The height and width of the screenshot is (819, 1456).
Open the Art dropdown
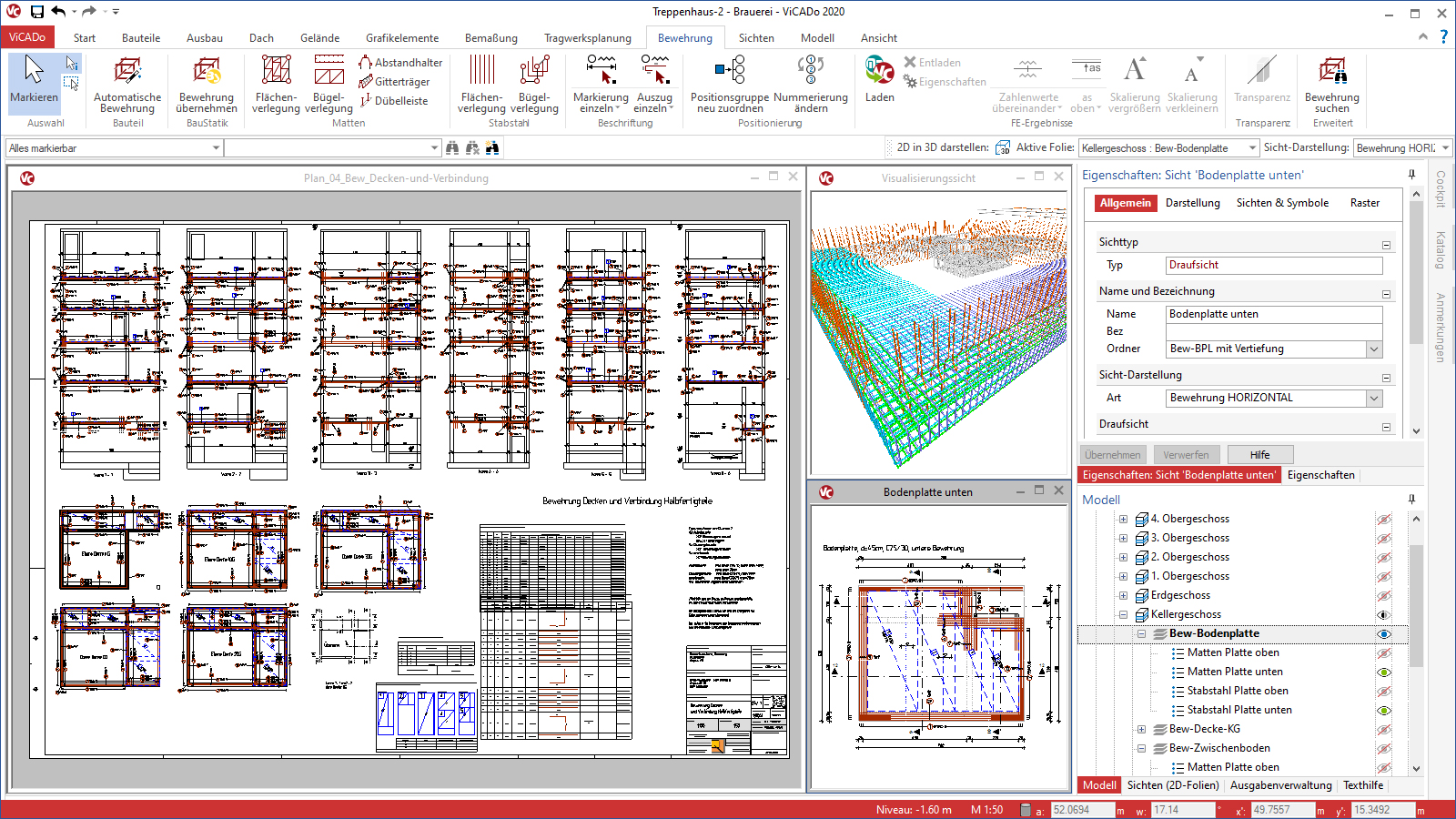point(1374,398)
